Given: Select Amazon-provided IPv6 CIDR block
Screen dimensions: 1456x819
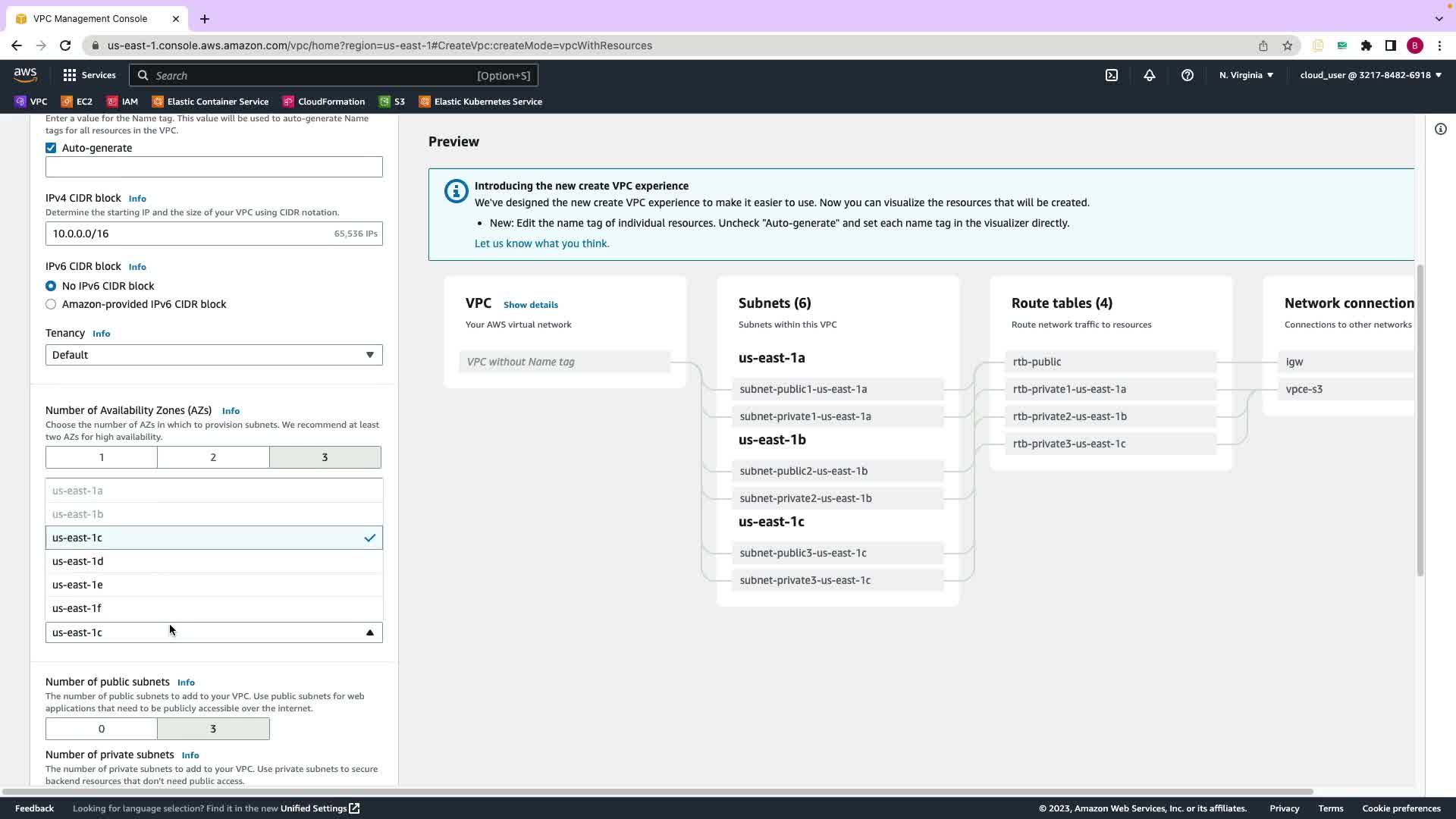Looking at the screenshot, I should [x=51, y=304].
